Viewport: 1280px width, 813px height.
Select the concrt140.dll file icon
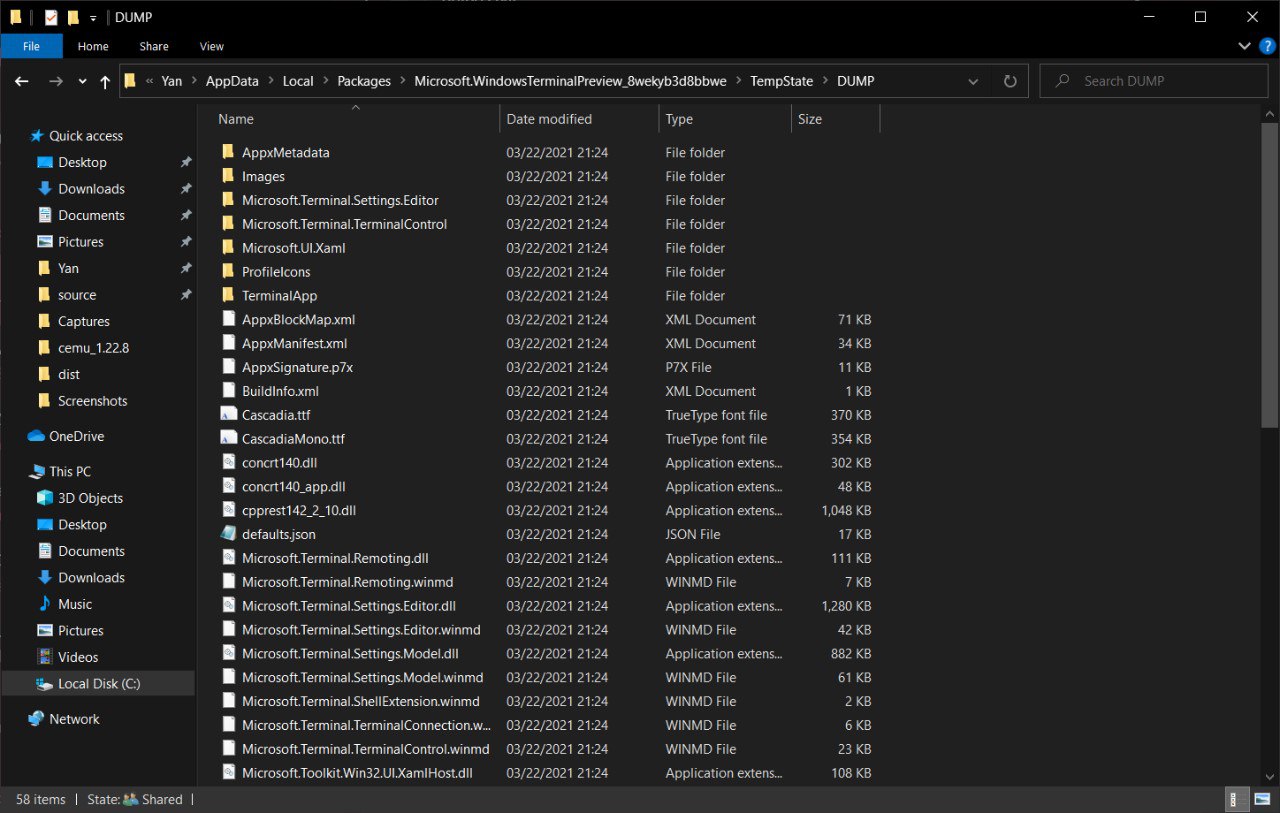point(228,463)
